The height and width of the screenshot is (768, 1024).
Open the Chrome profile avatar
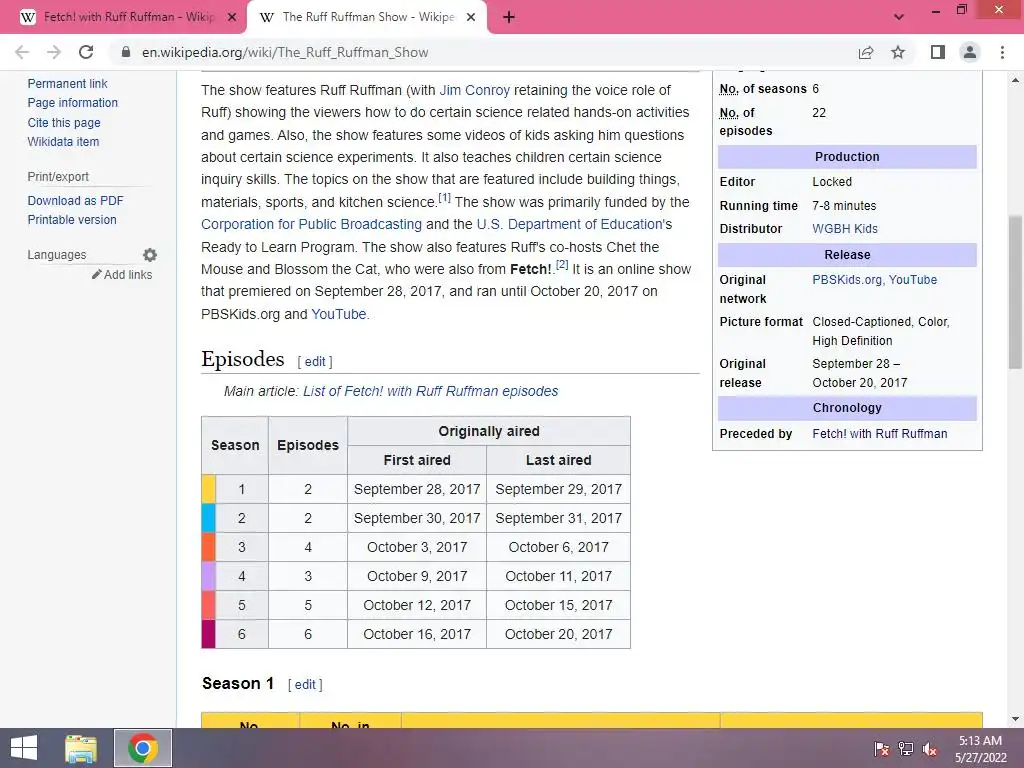coord(970,52)
